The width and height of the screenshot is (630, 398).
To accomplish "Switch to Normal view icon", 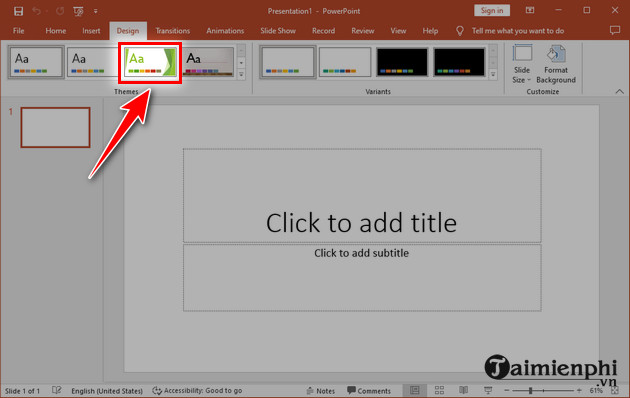I will coord(415,390).
